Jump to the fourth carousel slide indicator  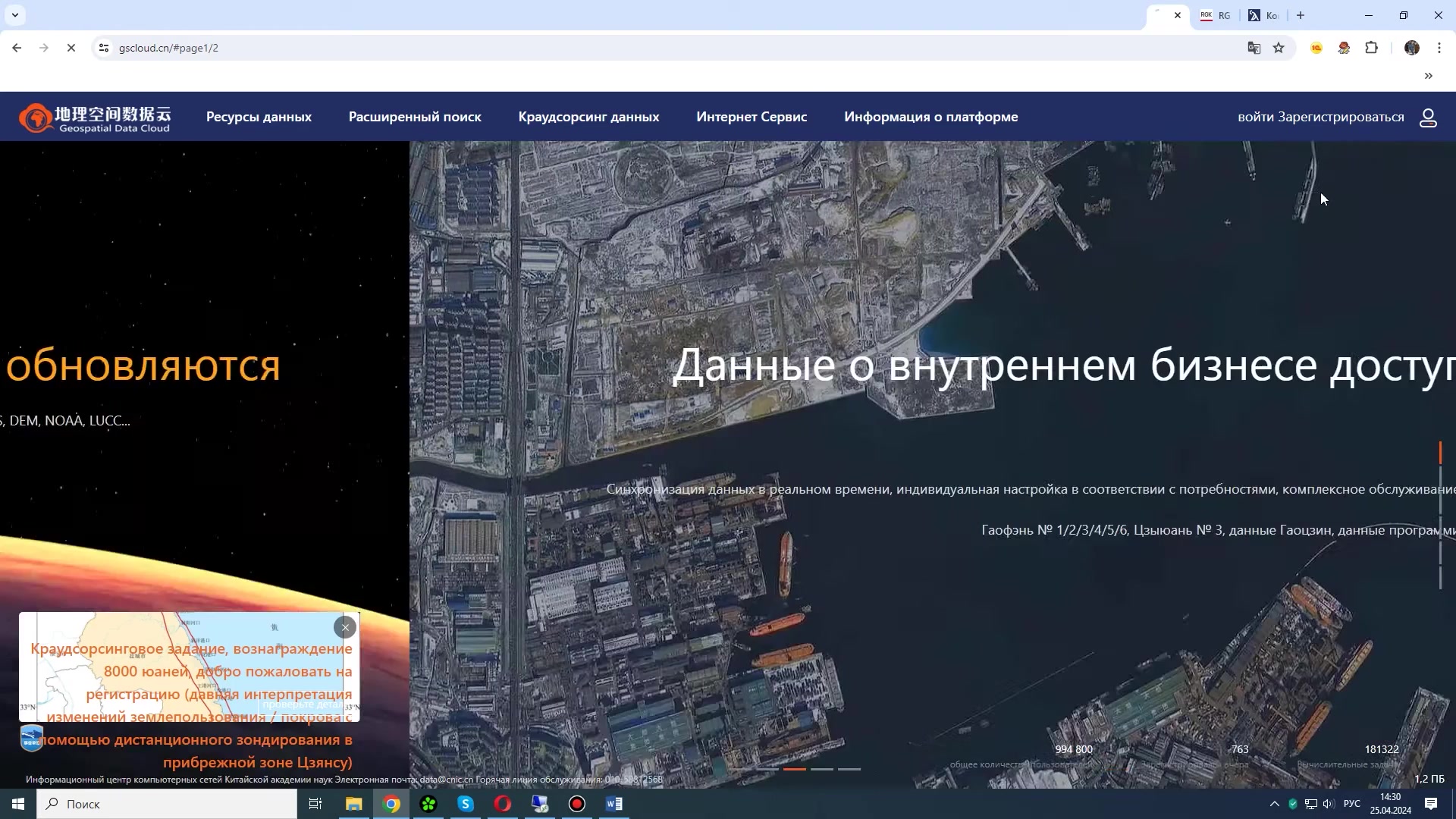pos(822,769)
